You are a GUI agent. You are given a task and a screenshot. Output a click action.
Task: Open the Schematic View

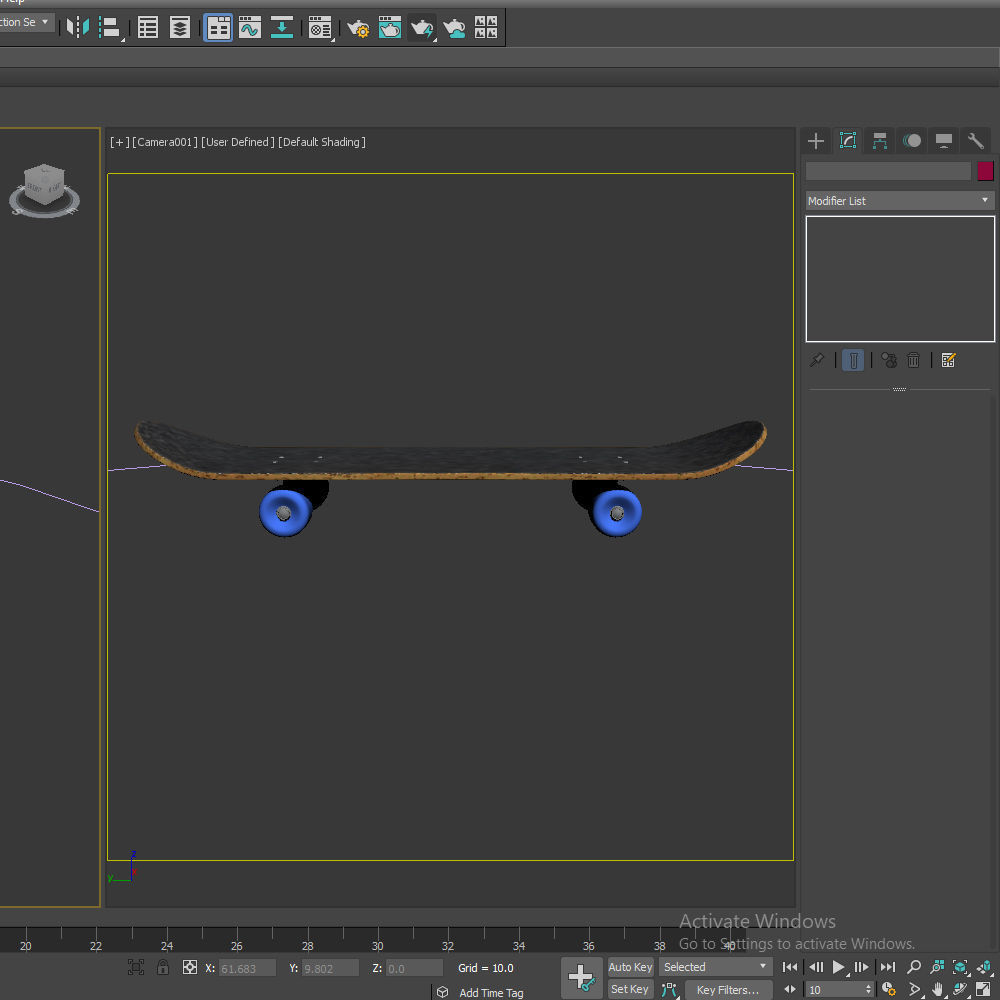282,27
